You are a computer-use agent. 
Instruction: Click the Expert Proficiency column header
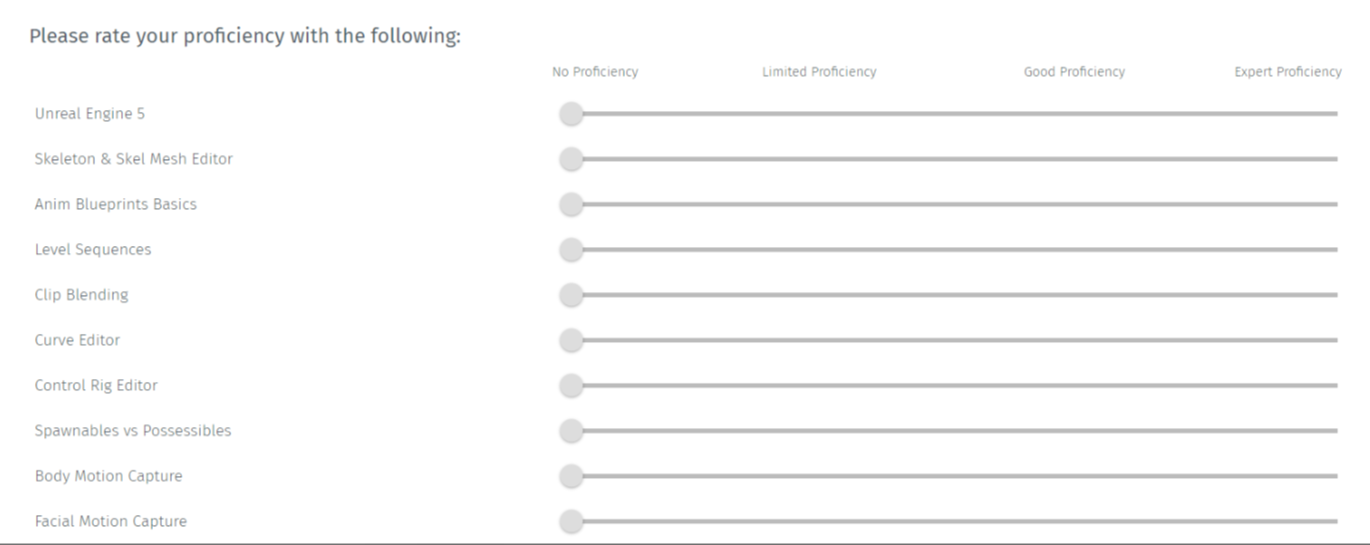point(1288,72)
